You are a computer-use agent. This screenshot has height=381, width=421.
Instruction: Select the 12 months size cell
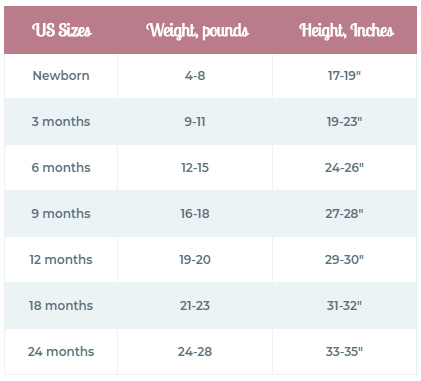61,260
